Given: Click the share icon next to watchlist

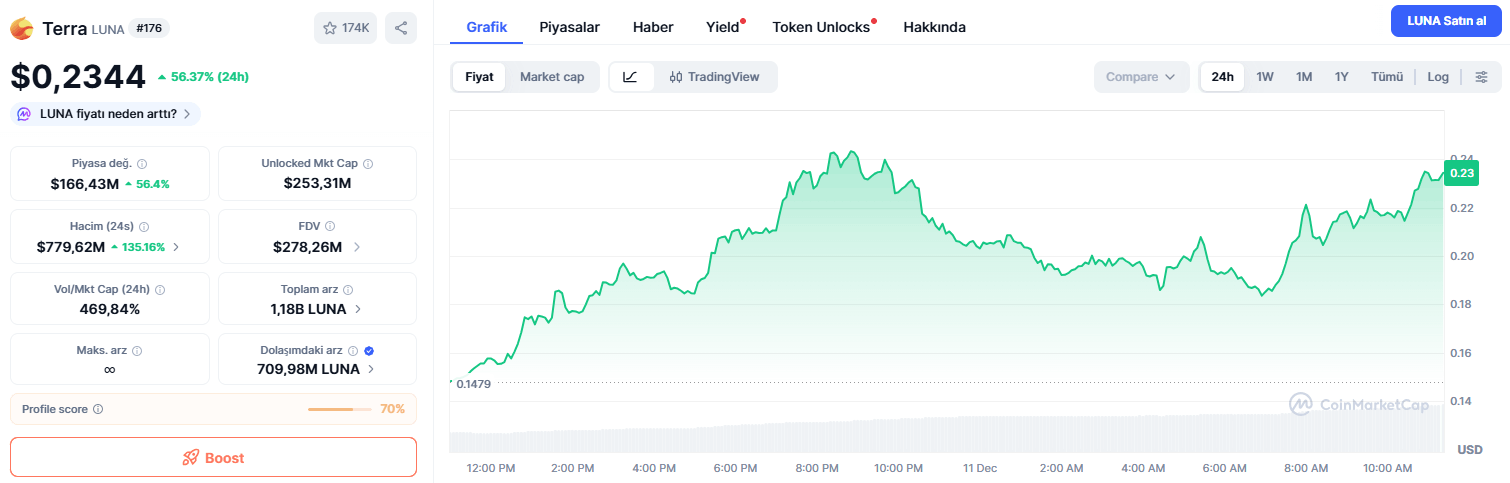Looking at the screenshot, I should (401, 28).
